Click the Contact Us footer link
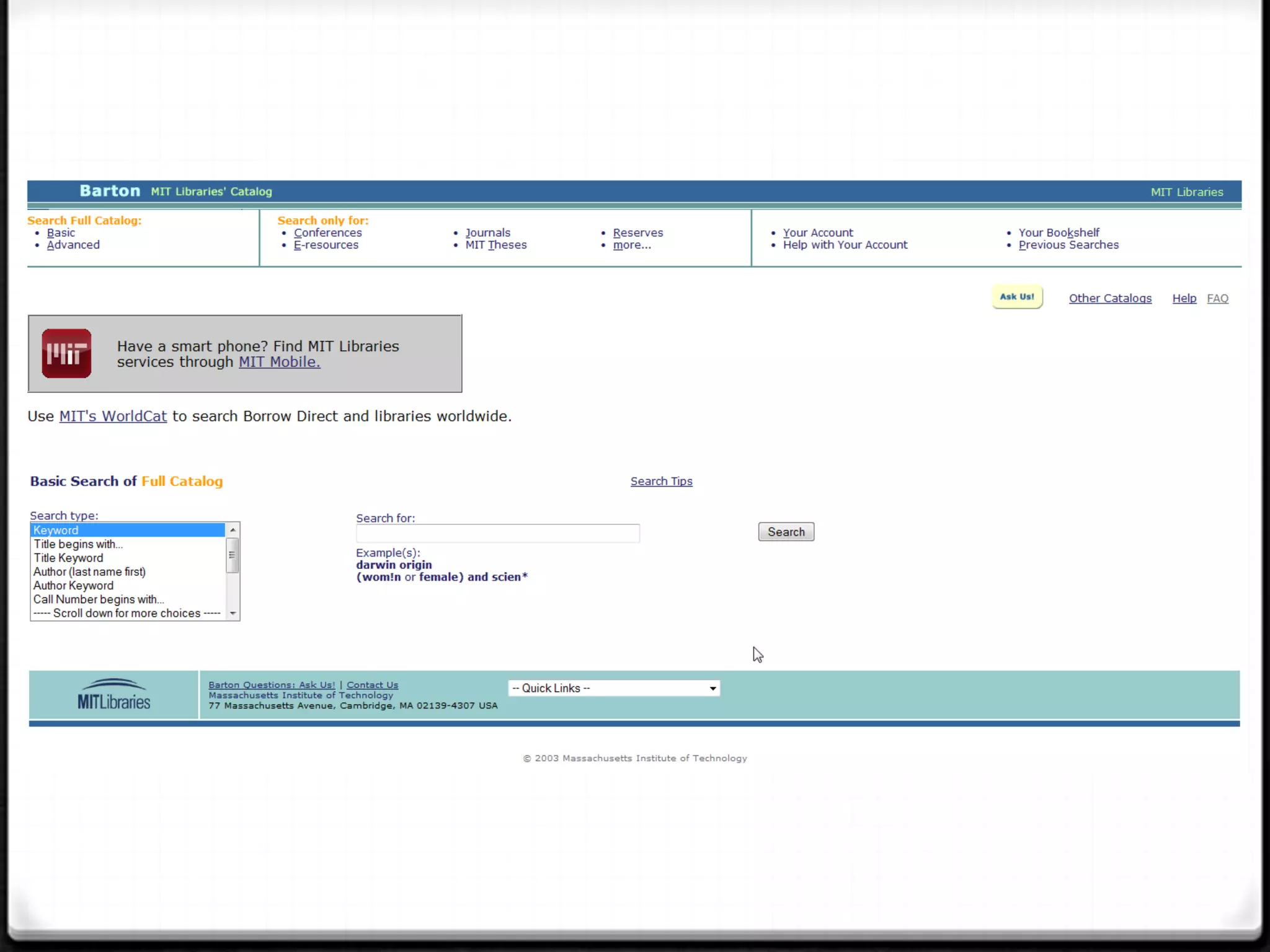1270x952 pixels. tap(372, 685)
